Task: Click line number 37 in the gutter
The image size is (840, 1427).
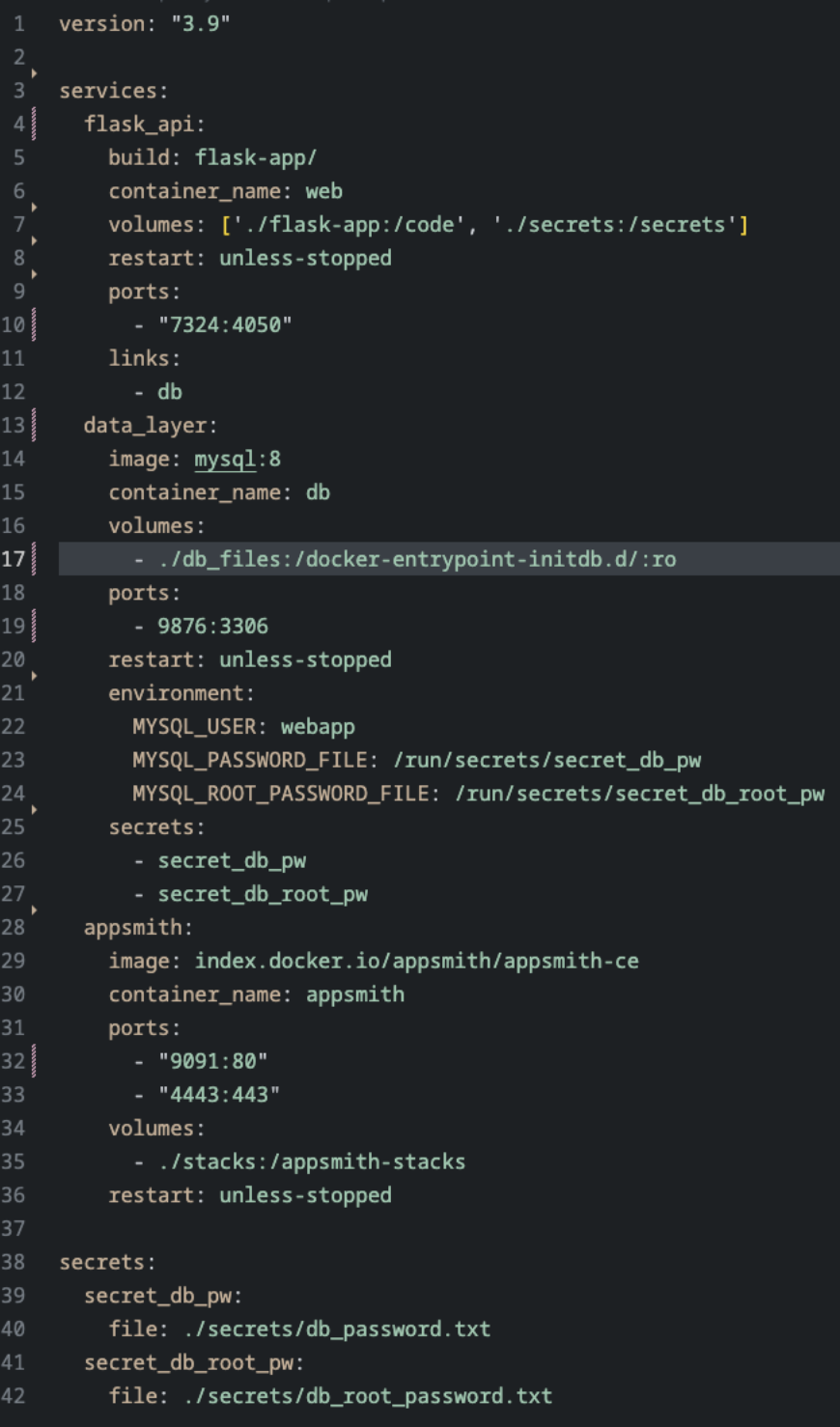Action: tap(14, 1228)
